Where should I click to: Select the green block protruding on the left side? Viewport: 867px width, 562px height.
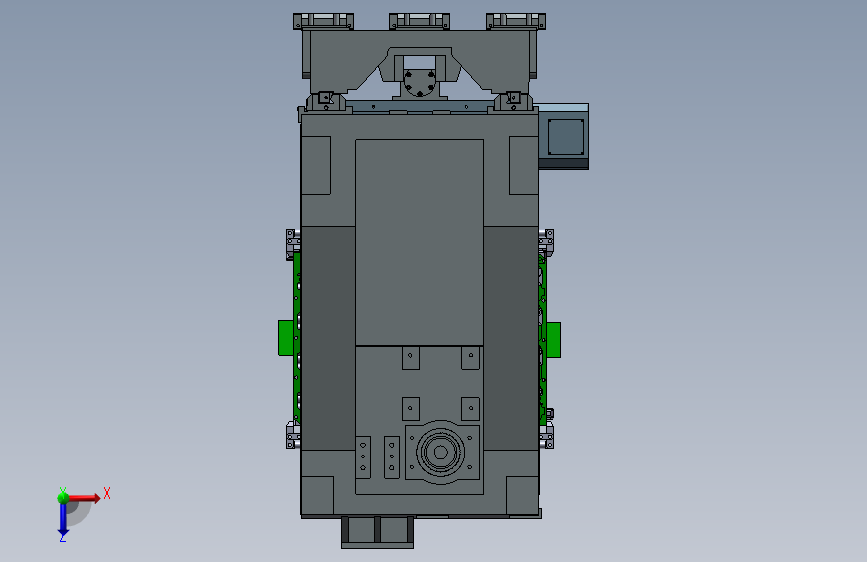285,337
